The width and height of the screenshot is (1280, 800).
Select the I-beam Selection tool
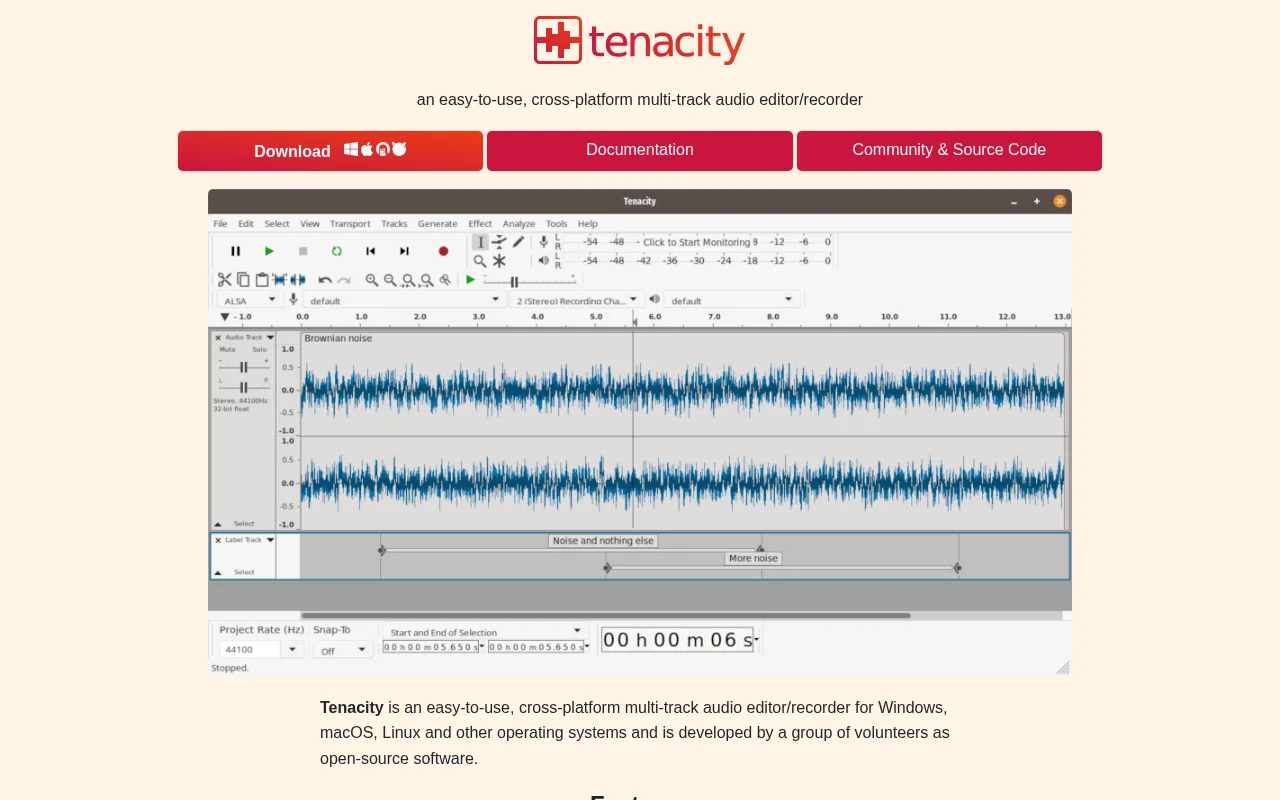480,242
